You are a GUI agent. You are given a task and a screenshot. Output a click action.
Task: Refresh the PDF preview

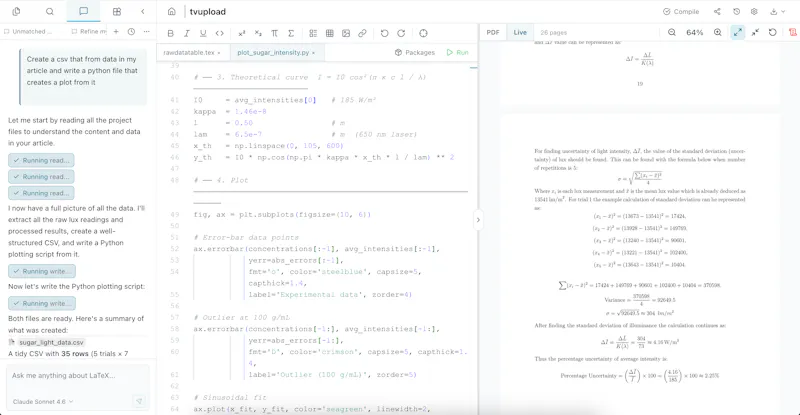click(x=772, y=32)
